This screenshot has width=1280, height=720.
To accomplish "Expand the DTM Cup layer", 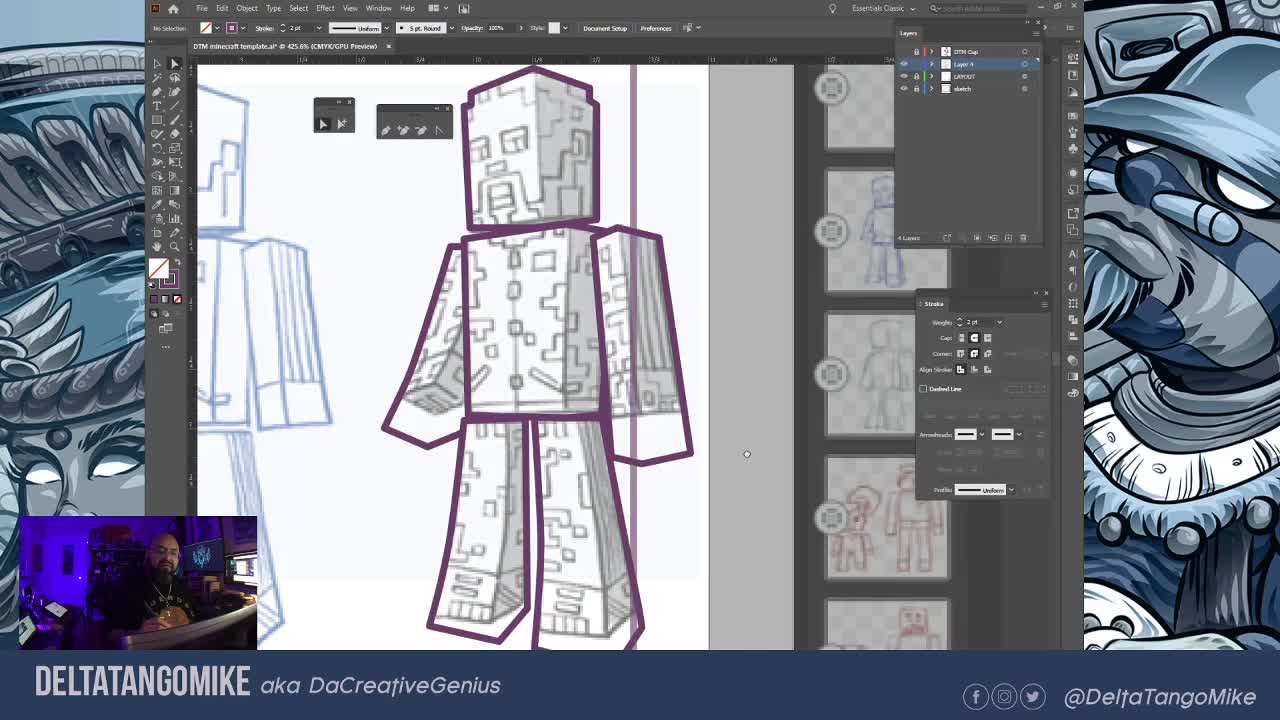I will [x=931, y=52].
